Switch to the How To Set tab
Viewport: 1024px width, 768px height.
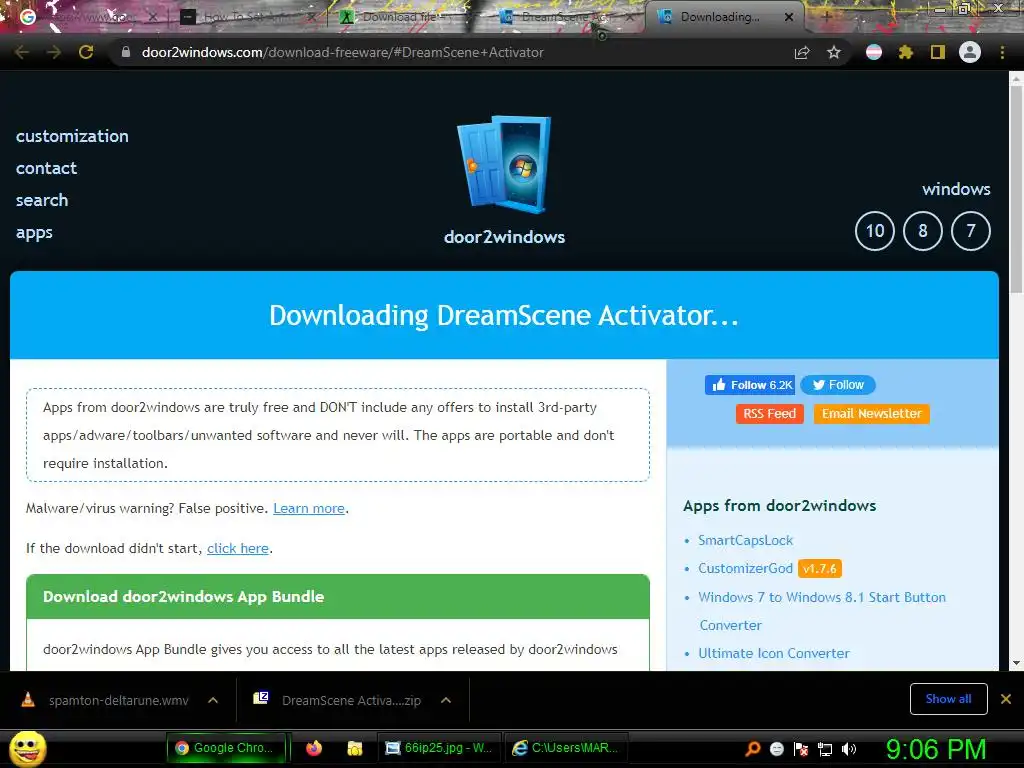point(248,17)
